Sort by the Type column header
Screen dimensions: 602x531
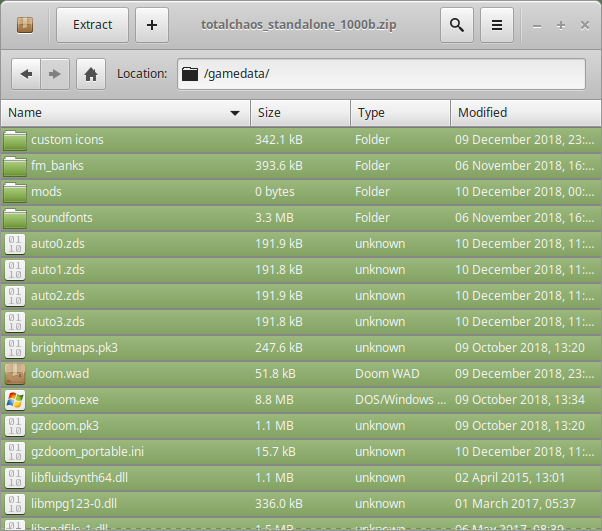[400, 113]
